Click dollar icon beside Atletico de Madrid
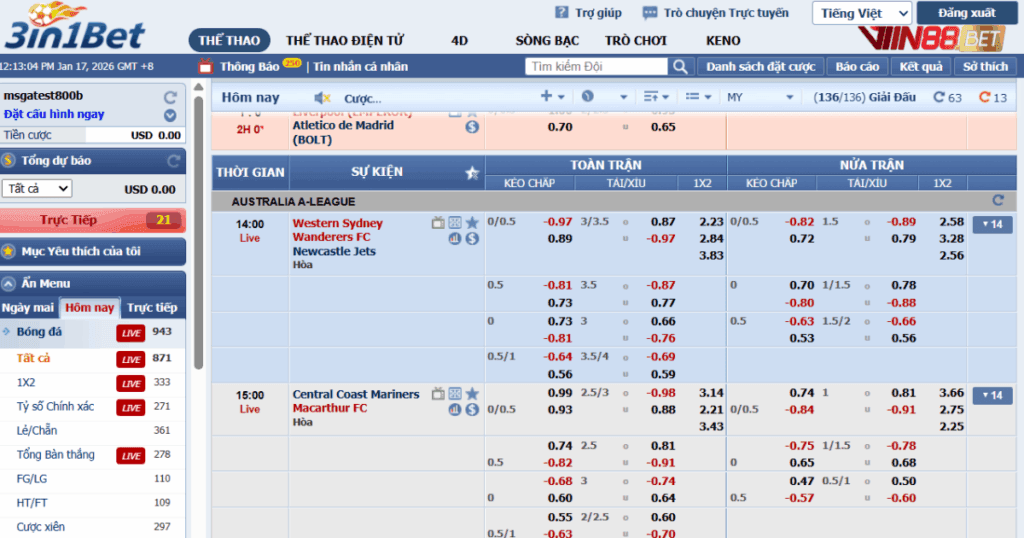 pos(472,127)
